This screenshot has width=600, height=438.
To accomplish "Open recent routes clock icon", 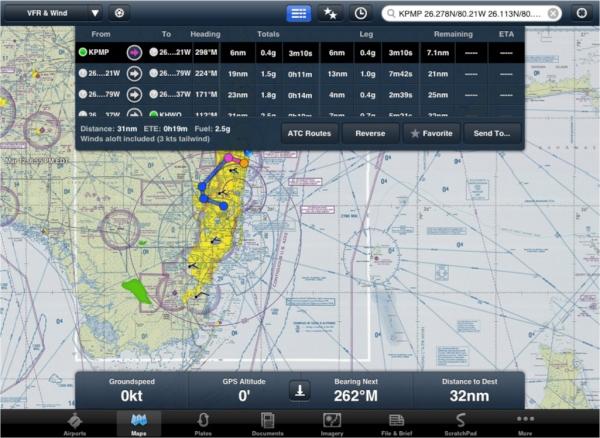I will pos(360,13).
